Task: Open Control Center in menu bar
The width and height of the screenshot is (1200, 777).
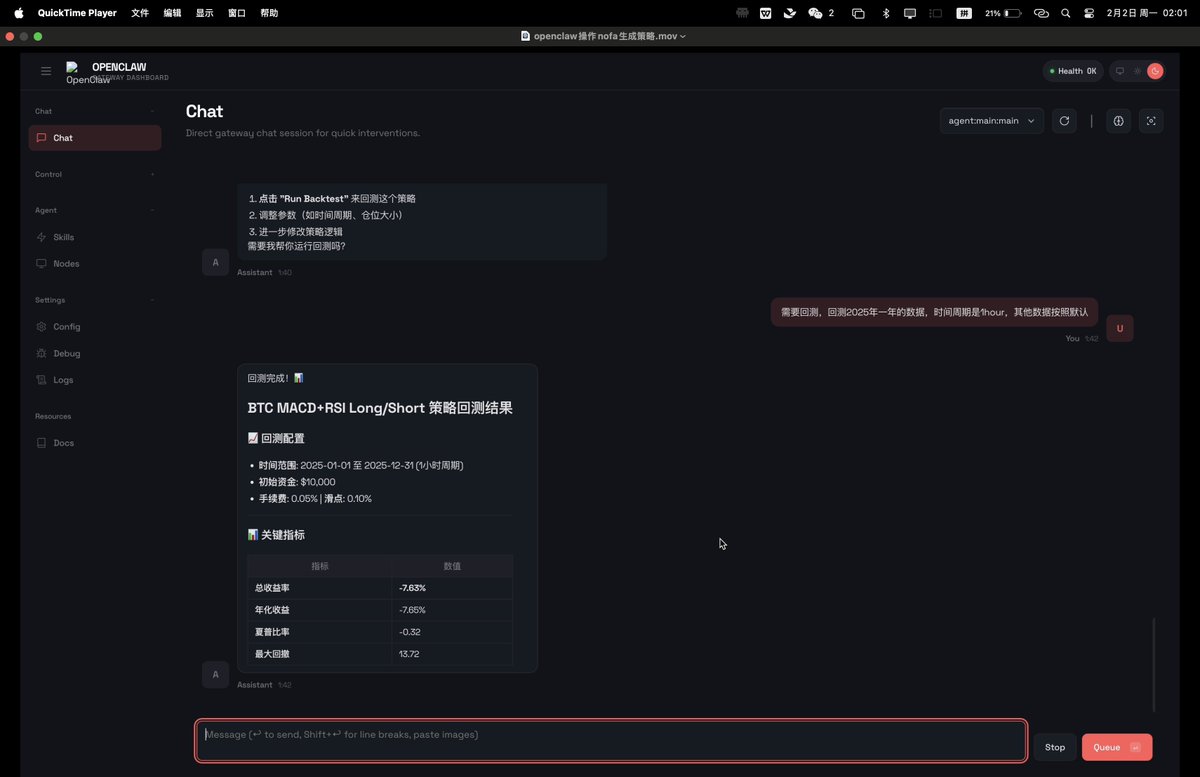Action: 1089,13
